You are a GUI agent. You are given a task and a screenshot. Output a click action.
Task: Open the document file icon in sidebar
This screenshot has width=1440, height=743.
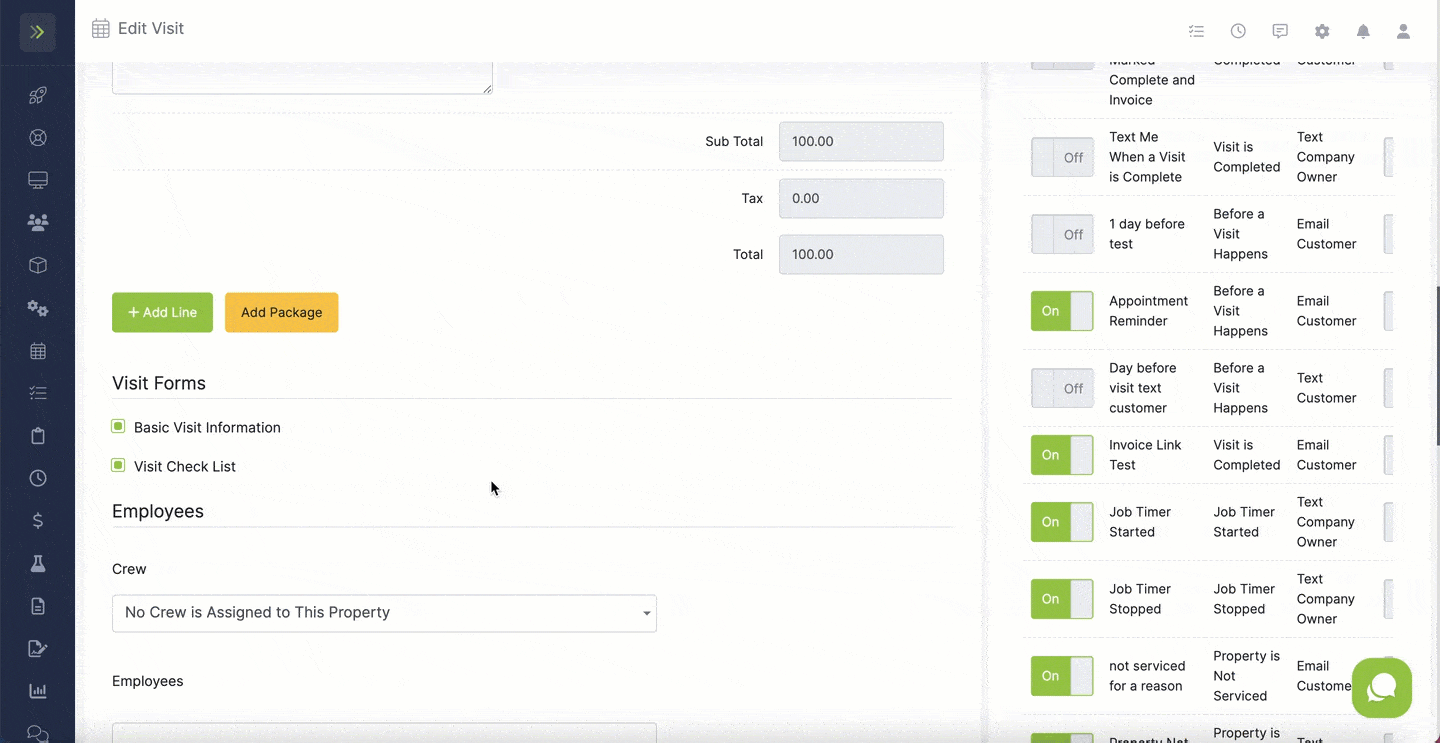(x=37, y=606)
